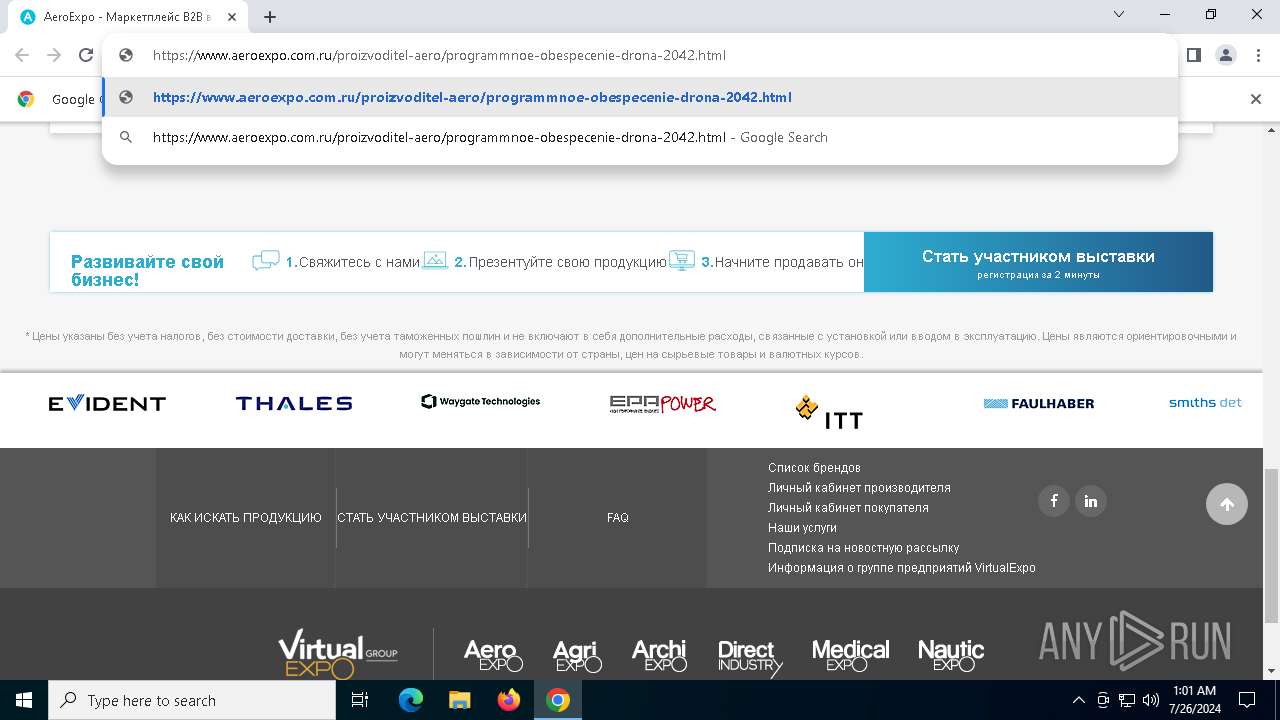This screenshot has width=1280, height=720.
Task: Open the Chrome profile avatar
Action: (x=1226, y=55)
